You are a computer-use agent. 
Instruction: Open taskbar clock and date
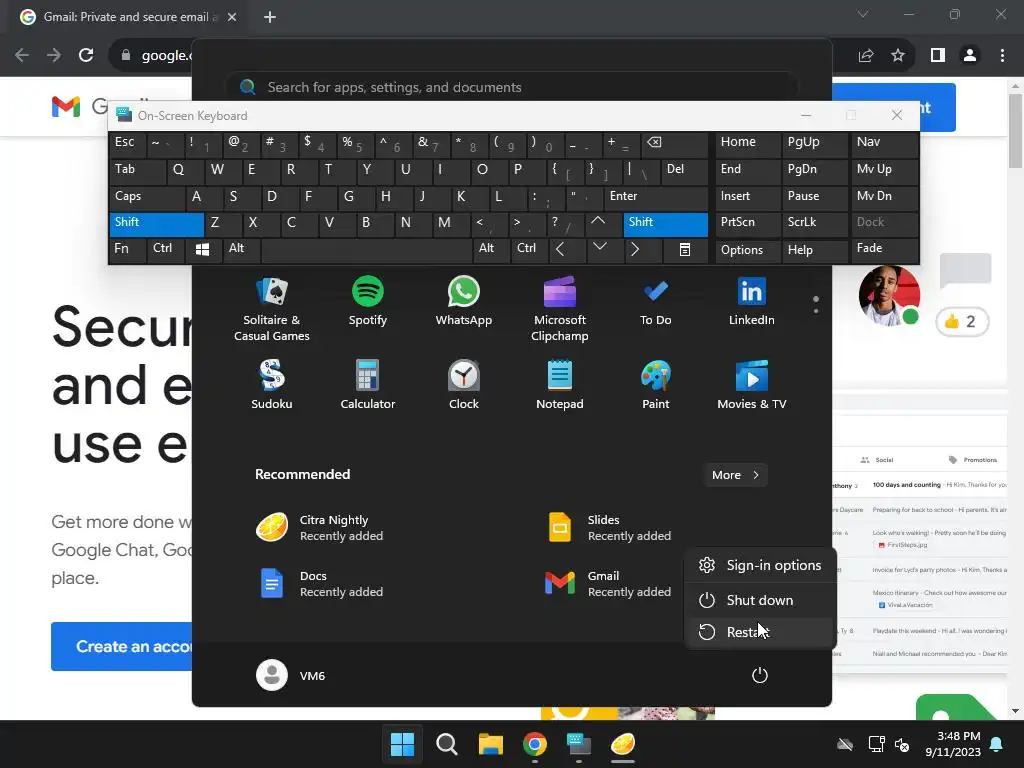click(x=953, y=744)
